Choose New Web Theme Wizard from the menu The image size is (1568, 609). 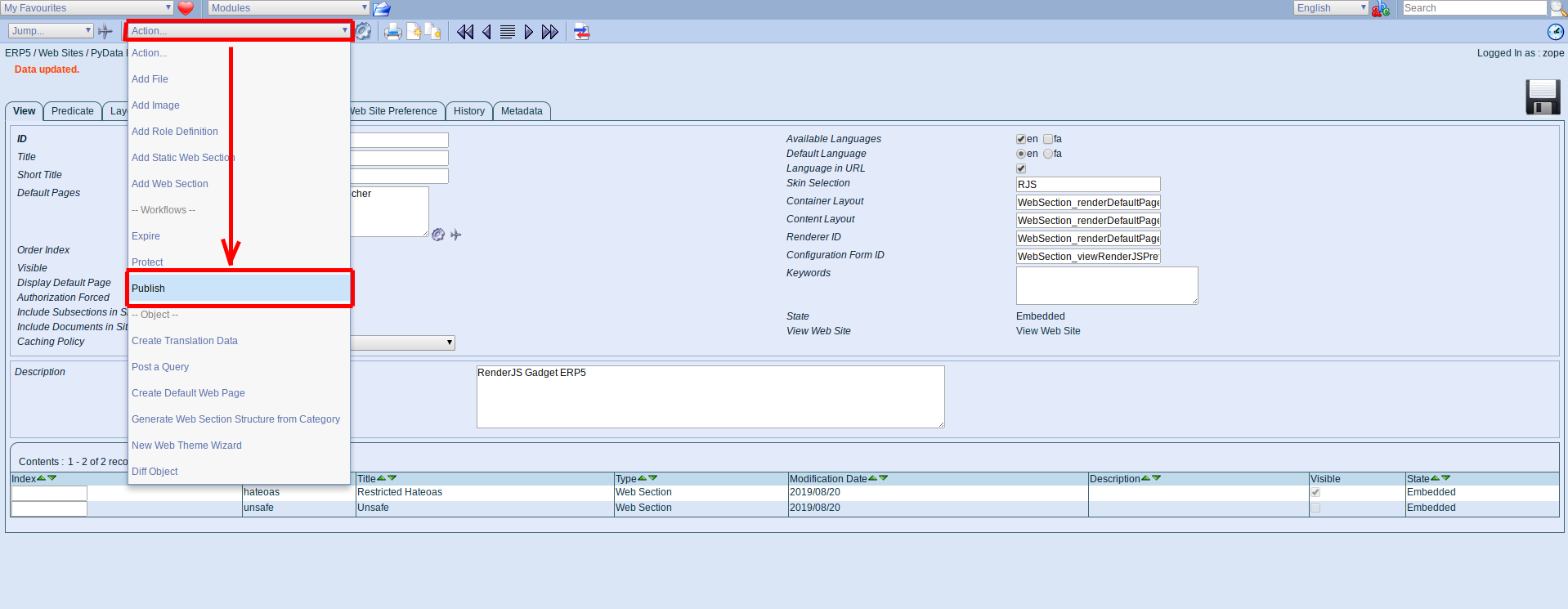(239, 446)
